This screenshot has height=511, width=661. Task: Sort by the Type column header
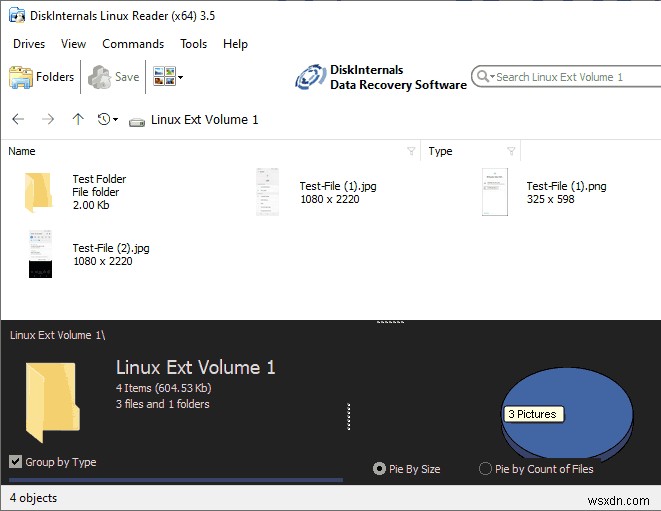[x=440, y=151]
